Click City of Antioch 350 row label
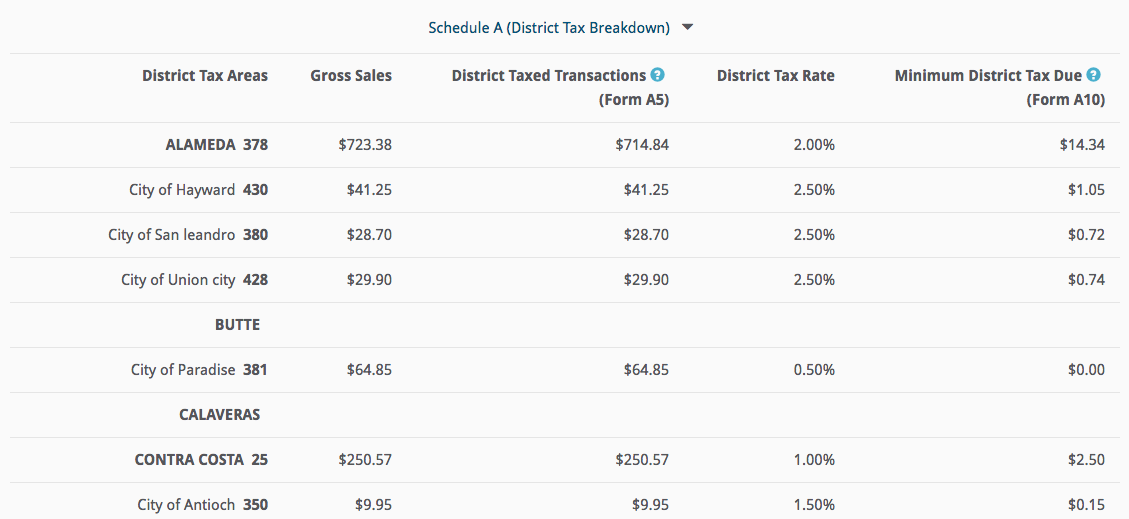The height and width of the screenshot is (519, 1129). 202,505
